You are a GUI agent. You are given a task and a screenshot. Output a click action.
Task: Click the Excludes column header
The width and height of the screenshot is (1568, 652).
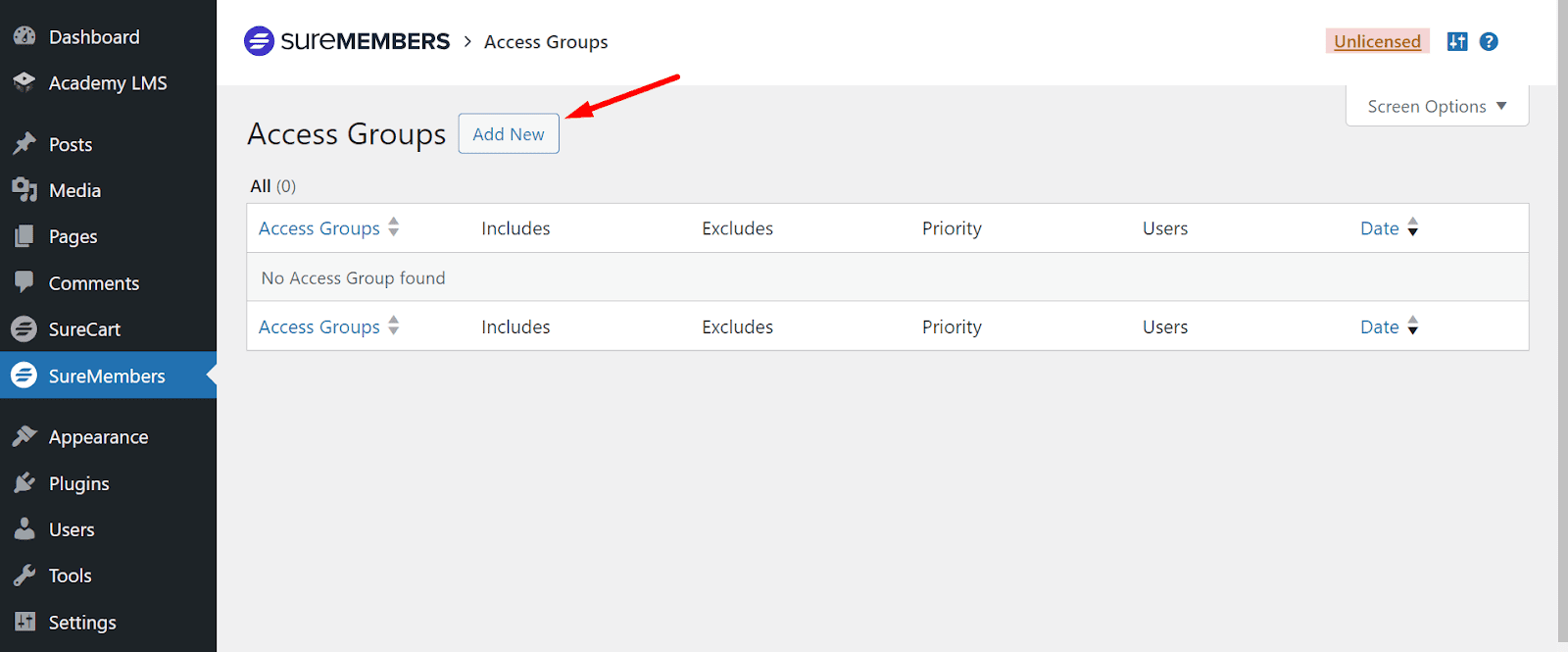(737, 228)
